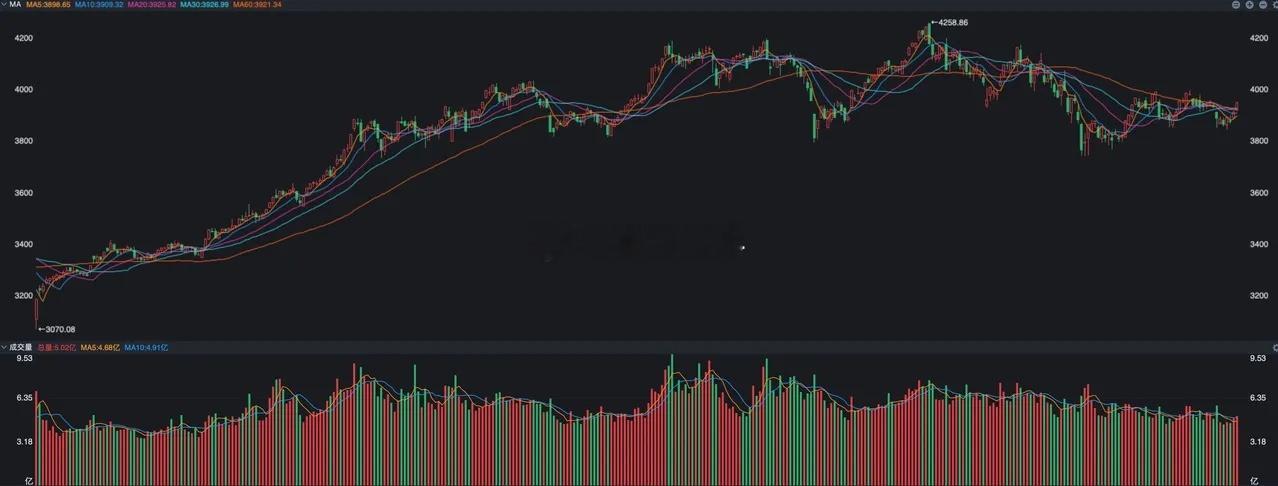
Task: Click the 成交量 volume indicator title
Action: click(21, 347)
